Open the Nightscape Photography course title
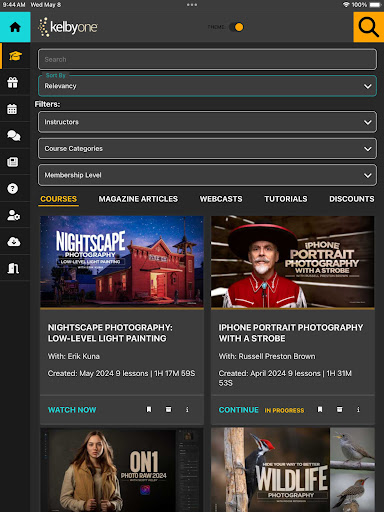Screen dimensions: 384x512 coord(110,333)
